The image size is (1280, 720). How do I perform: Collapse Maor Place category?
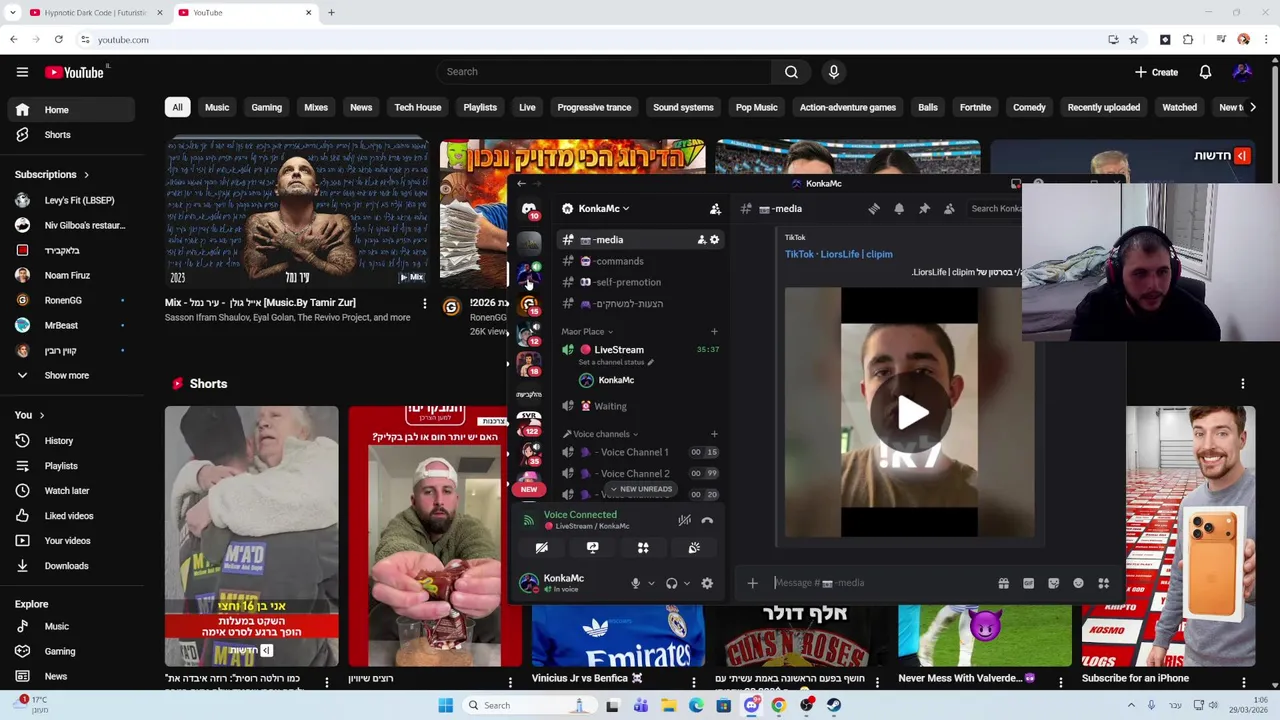(x=587, y=331)
